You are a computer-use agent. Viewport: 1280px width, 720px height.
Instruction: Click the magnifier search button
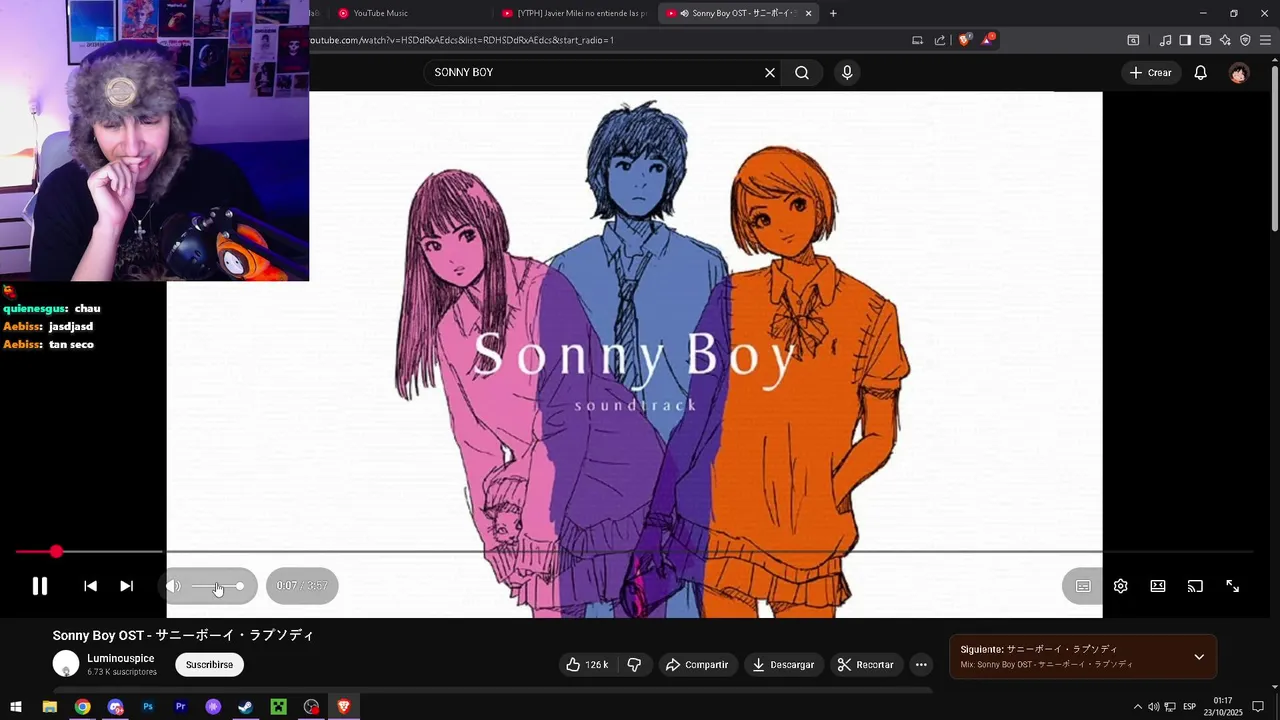pyautogui.click(x=802, y=72)
